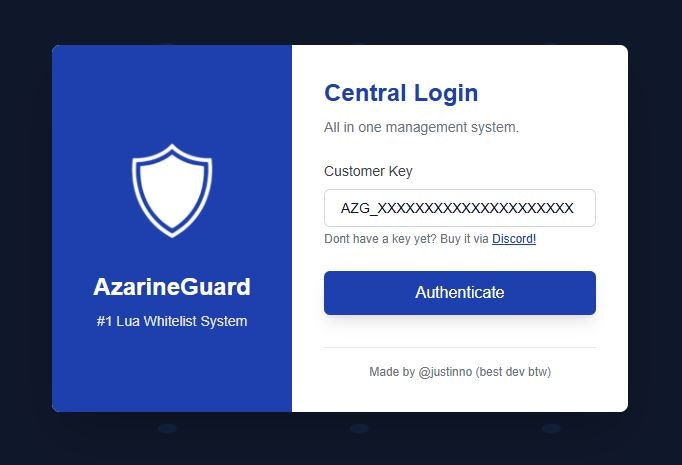The width and height of the screenshot is (682, 465).
Task: Click the blue panel area above the shield
Action: coord(172,94)
